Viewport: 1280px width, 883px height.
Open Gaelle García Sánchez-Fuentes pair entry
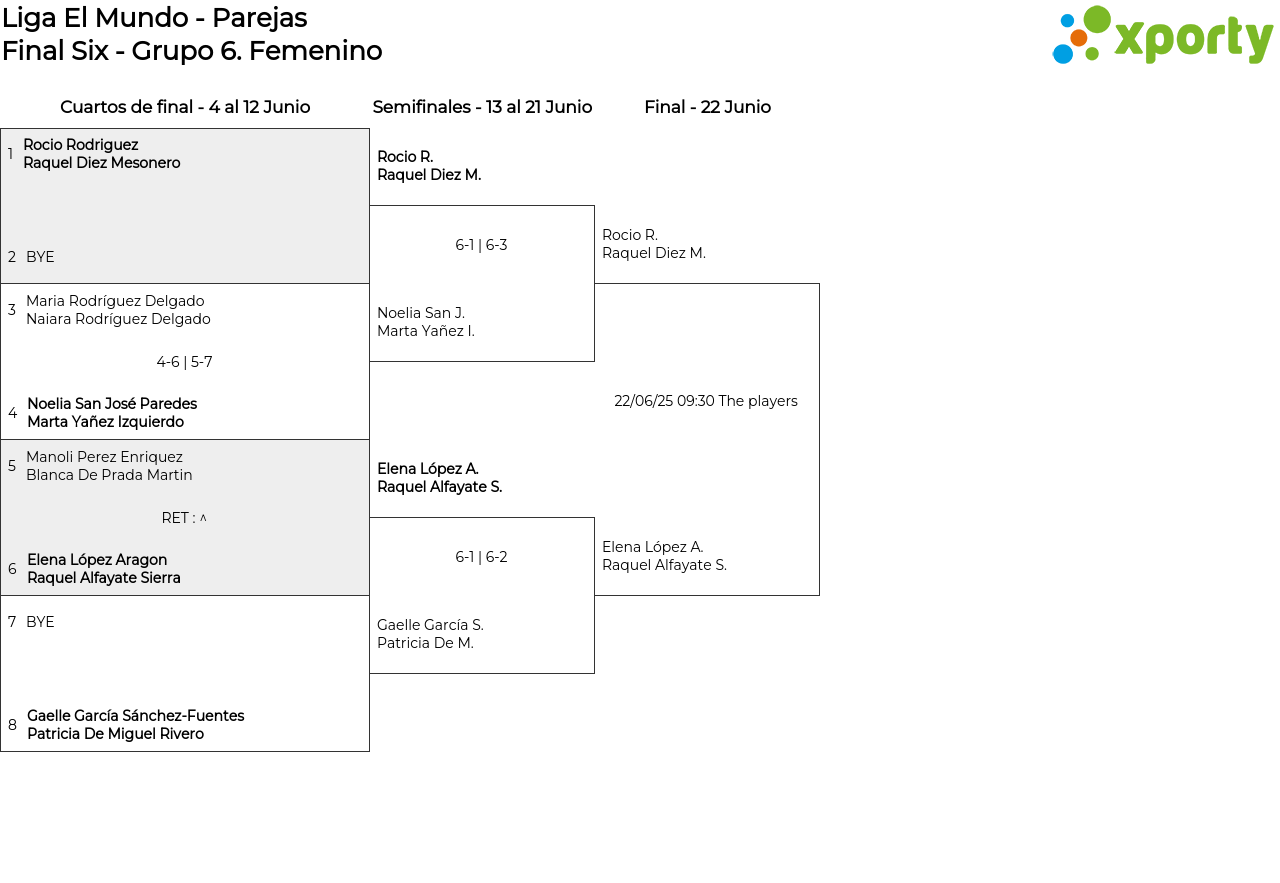[135, 725]
